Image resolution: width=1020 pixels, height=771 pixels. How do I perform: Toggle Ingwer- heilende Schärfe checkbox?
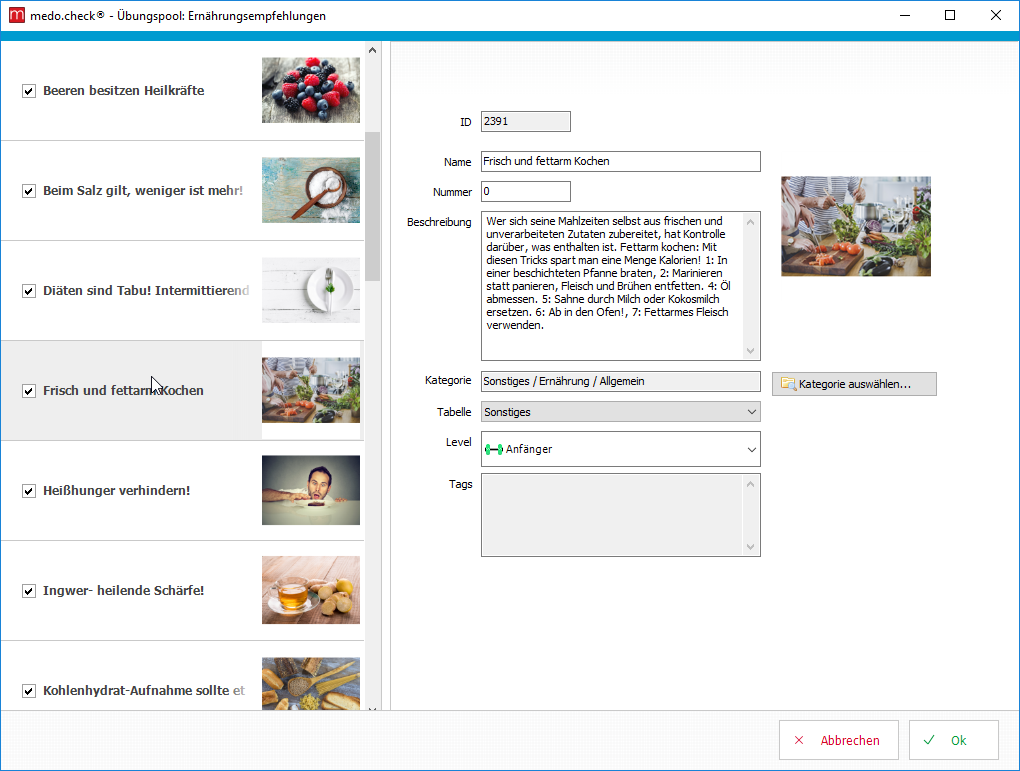29,591
